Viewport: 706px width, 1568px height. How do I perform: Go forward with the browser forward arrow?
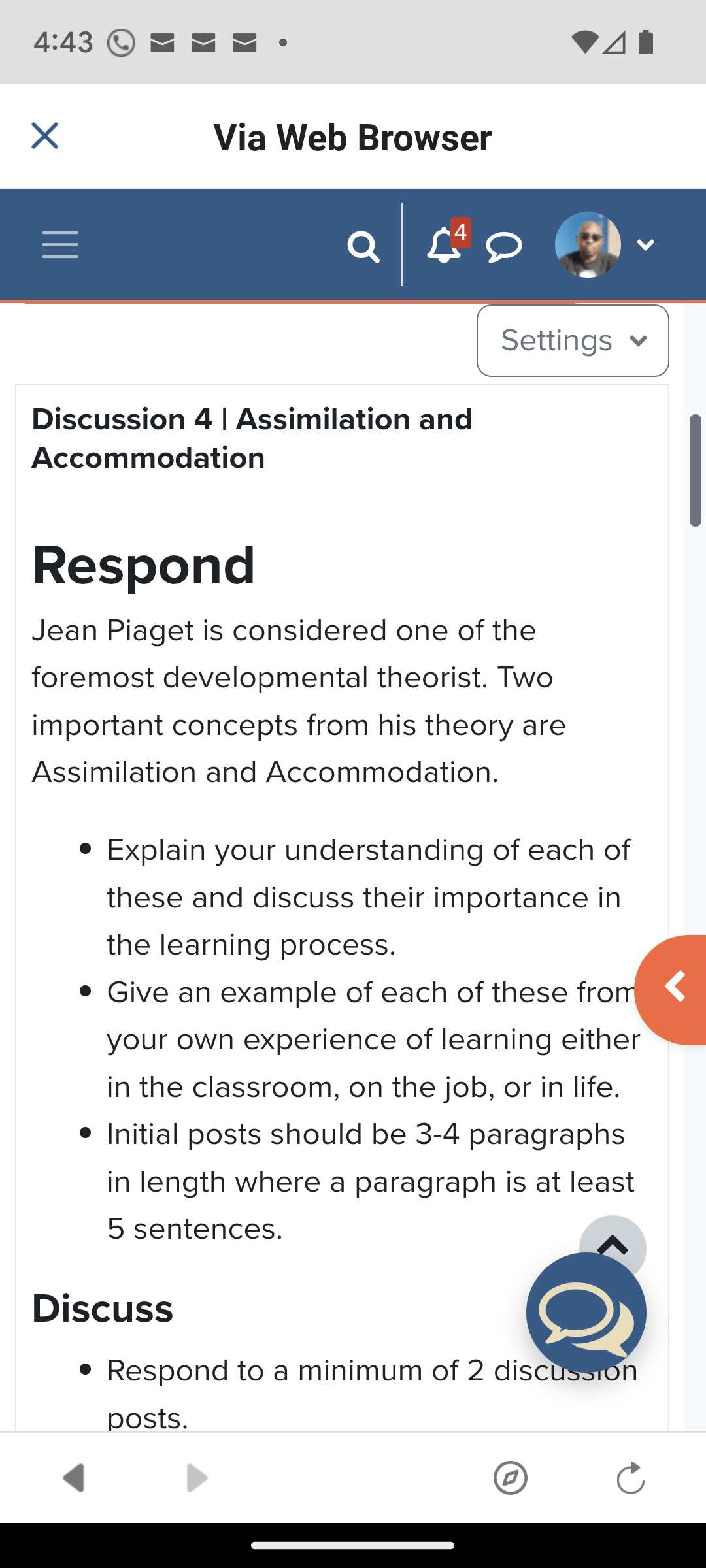point(196,1478)
